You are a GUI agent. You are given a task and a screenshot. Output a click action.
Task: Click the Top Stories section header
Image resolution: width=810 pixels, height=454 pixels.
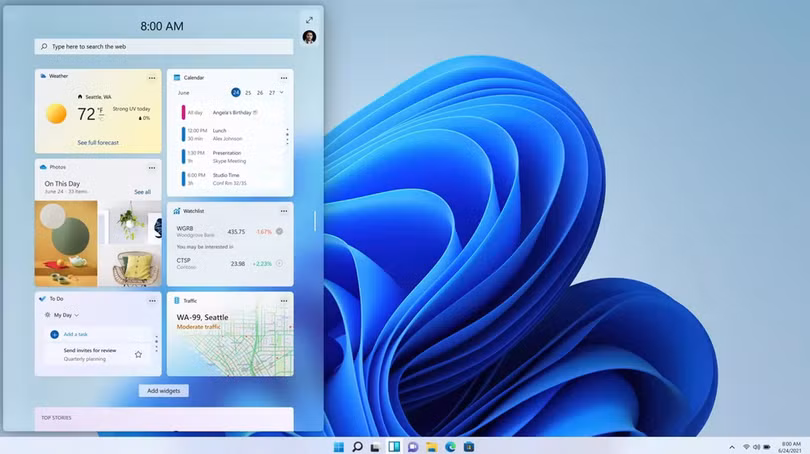56,418
